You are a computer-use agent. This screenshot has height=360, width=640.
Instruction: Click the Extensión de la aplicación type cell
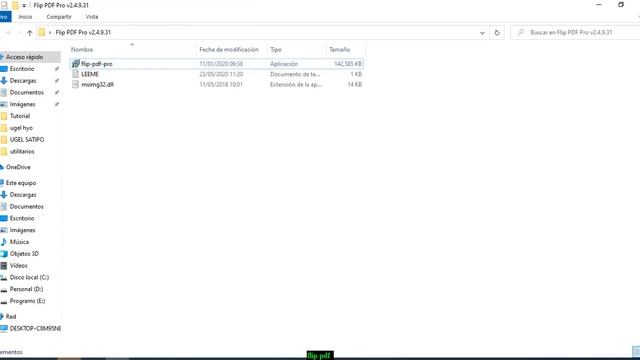pos(296,84)
